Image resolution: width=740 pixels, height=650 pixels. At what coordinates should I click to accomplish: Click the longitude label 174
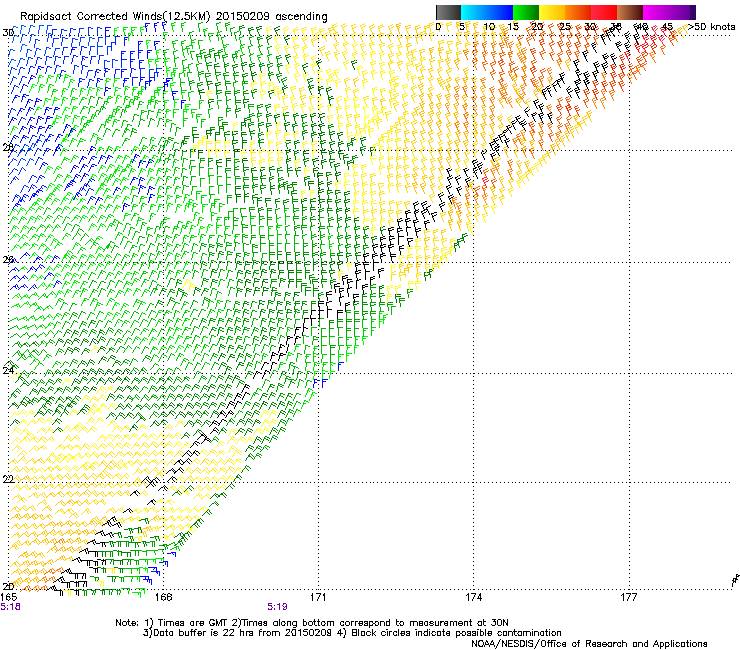click(x=473, y=597)
